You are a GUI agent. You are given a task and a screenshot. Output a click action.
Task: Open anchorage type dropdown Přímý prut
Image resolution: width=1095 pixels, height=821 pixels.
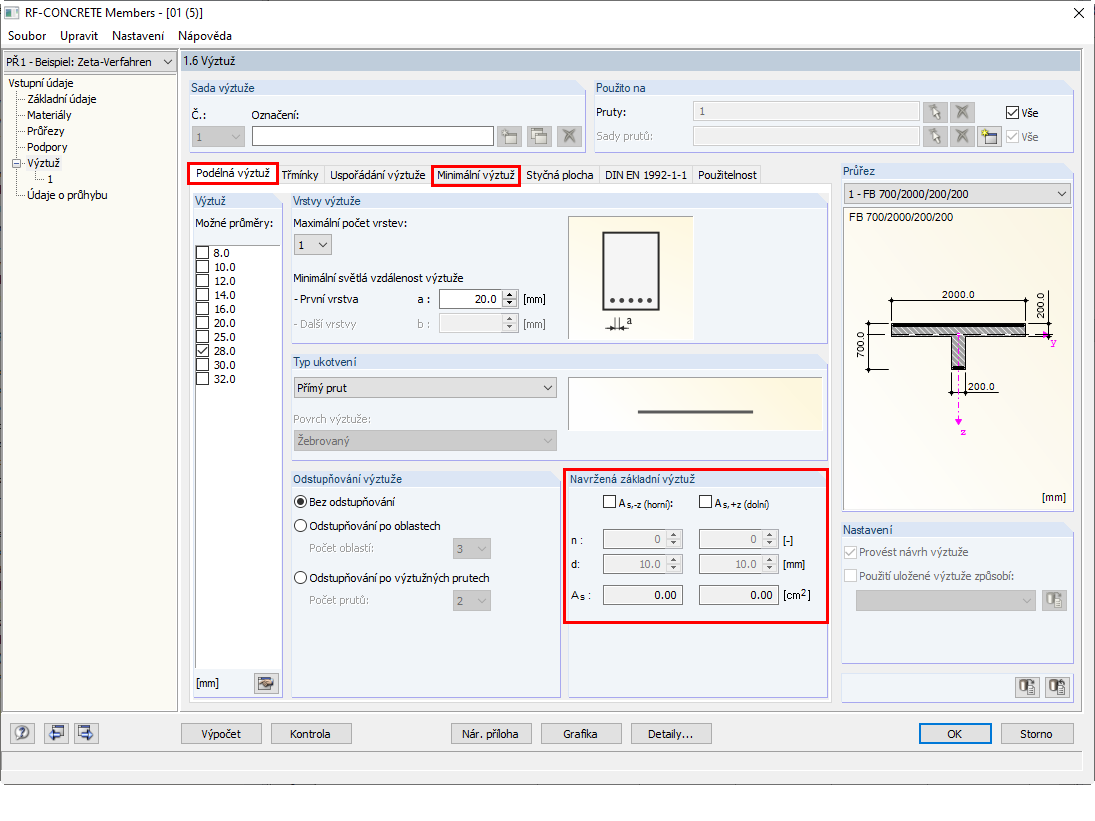[425, 387]
